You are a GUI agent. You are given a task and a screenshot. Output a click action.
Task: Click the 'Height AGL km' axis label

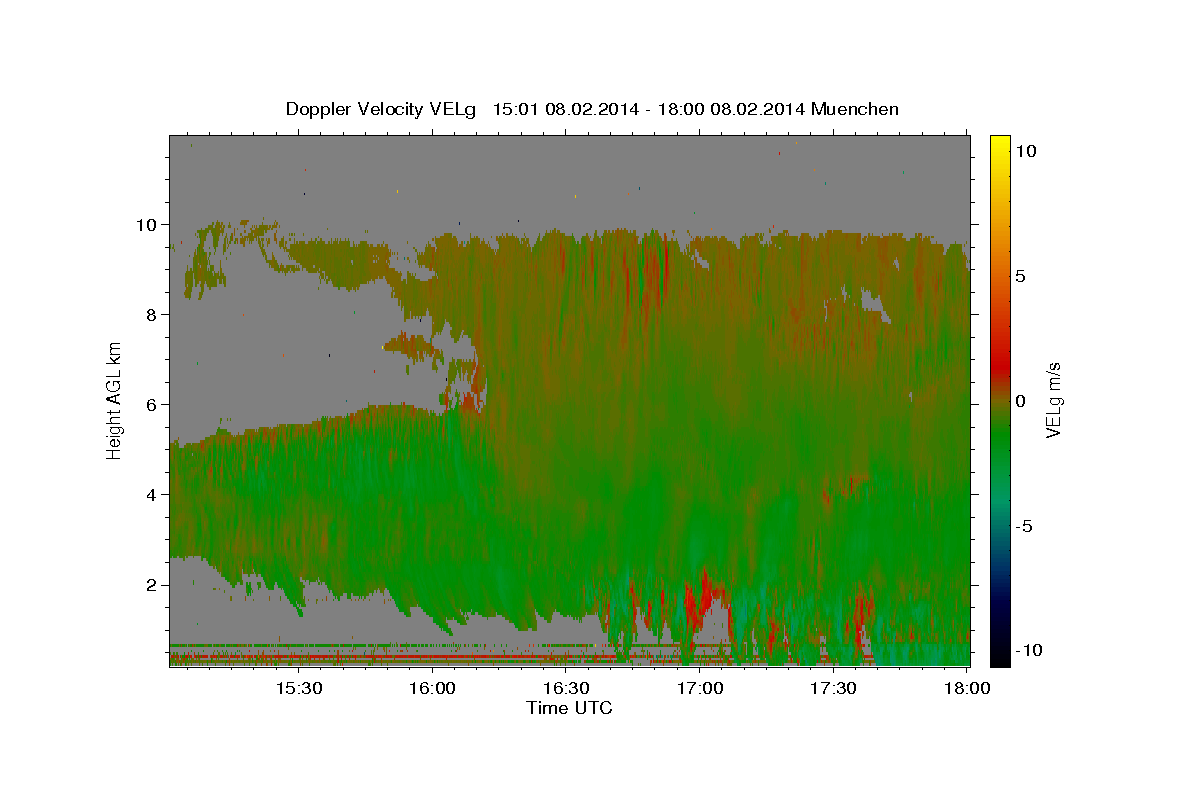point(114,399)
